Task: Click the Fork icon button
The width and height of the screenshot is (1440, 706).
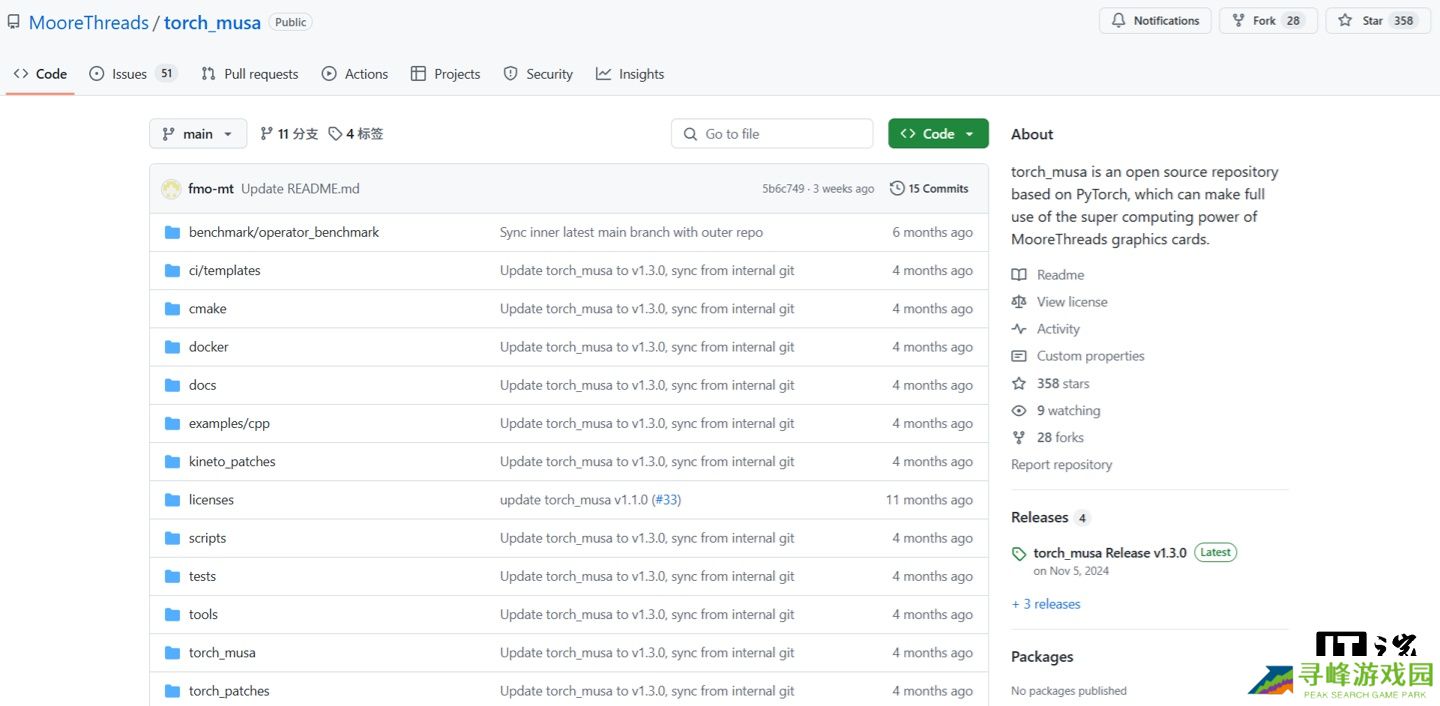Action: coord(1238,21)
